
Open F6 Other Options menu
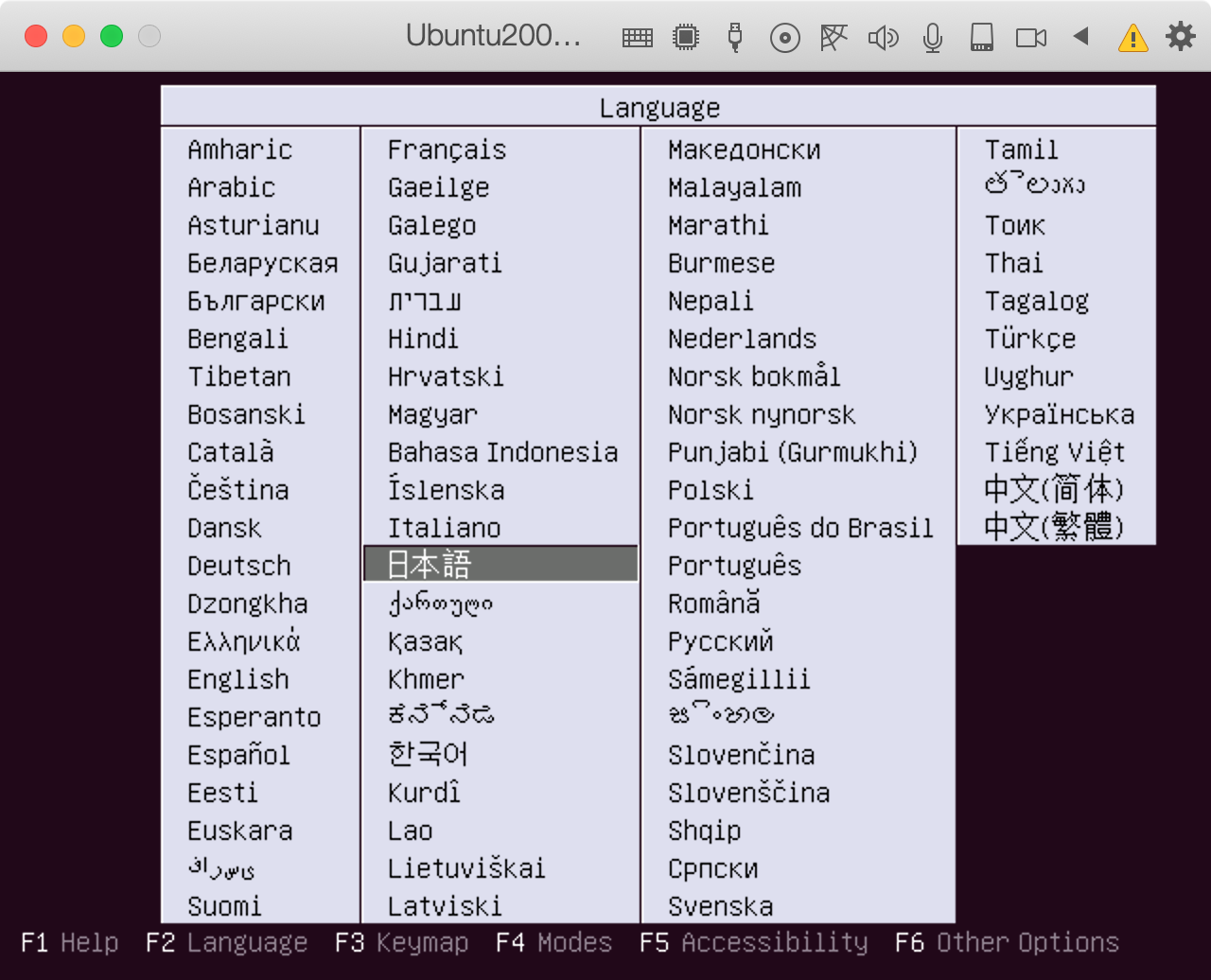point(1008,943)
